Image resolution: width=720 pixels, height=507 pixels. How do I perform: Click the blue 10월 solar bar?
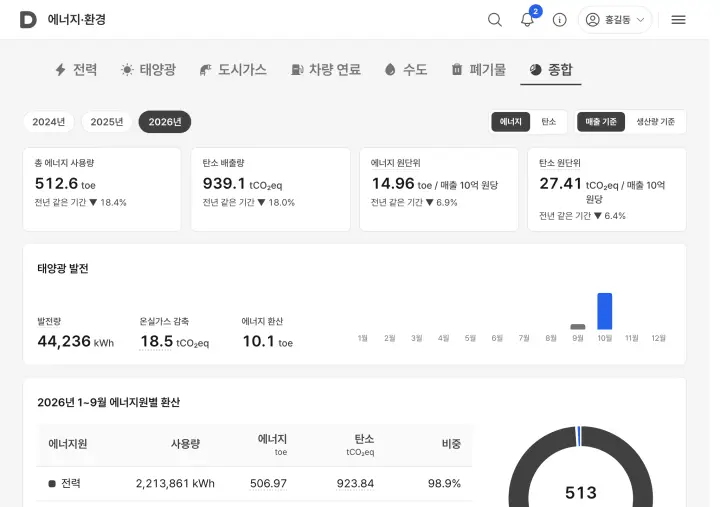604,311
